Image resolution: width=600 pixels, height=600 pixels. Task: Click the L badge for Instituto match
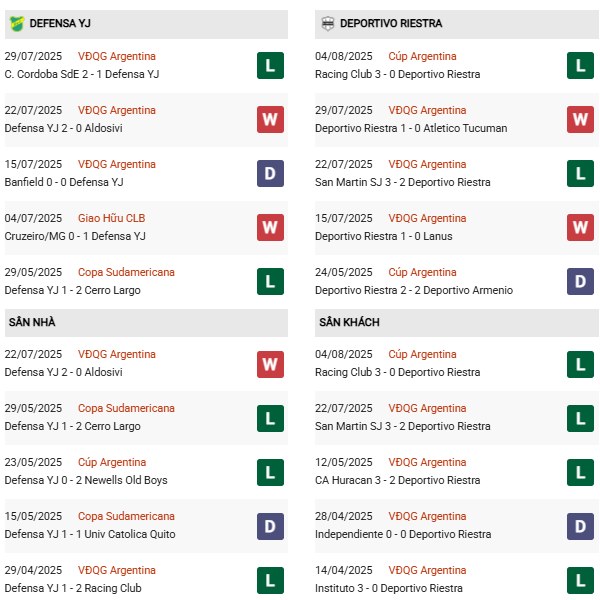coord(580,580)
